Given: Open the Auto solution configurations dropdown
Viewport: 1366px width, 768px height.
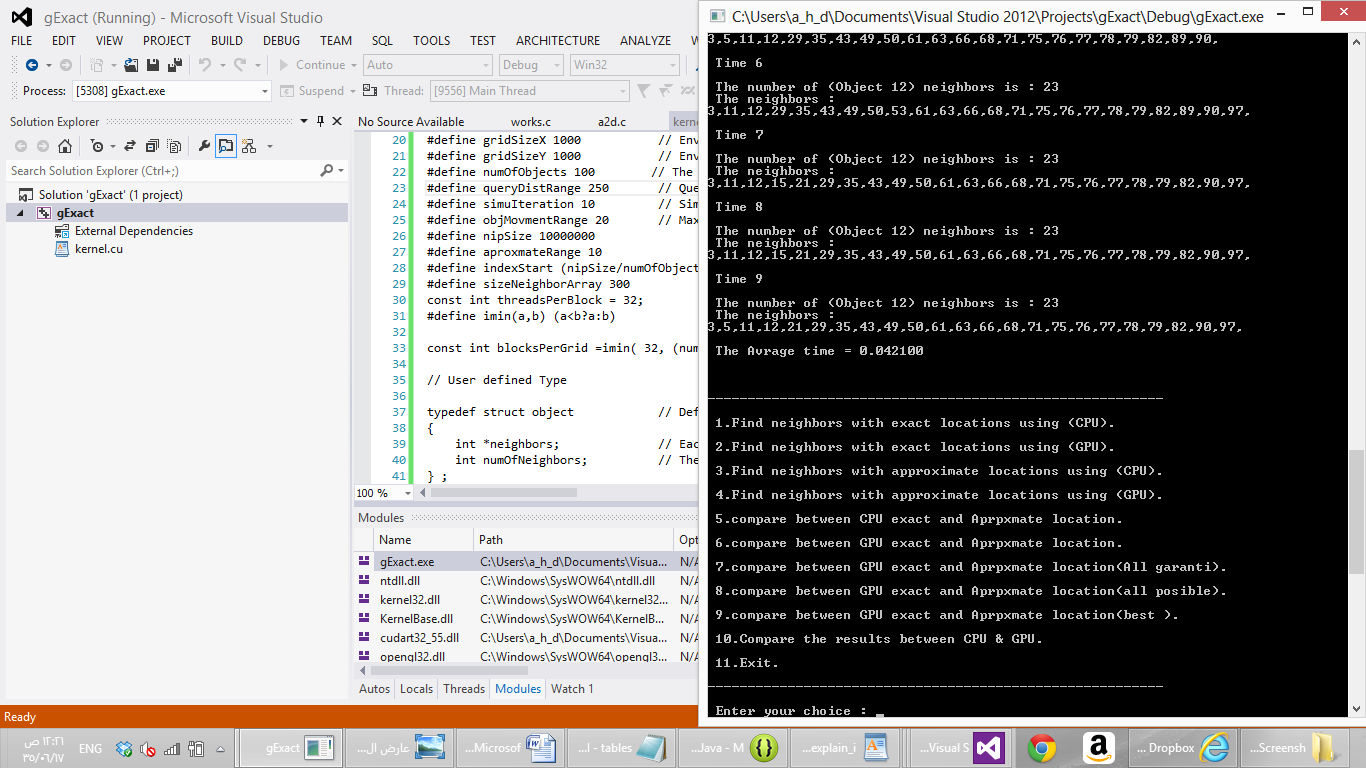Looking at the screenshot, I should (427, 65).
